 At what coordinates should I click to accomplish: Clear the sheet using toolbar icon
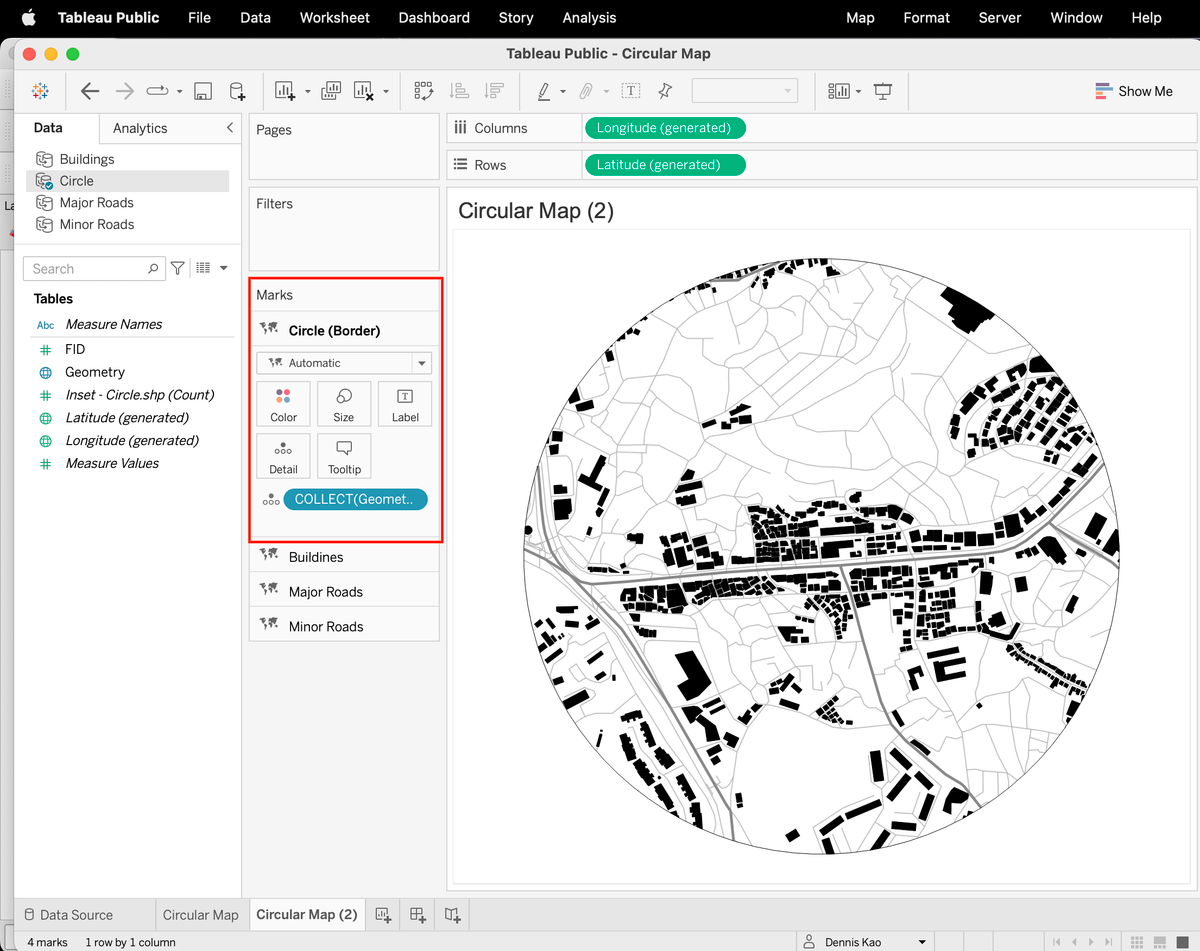coord(364,91)
